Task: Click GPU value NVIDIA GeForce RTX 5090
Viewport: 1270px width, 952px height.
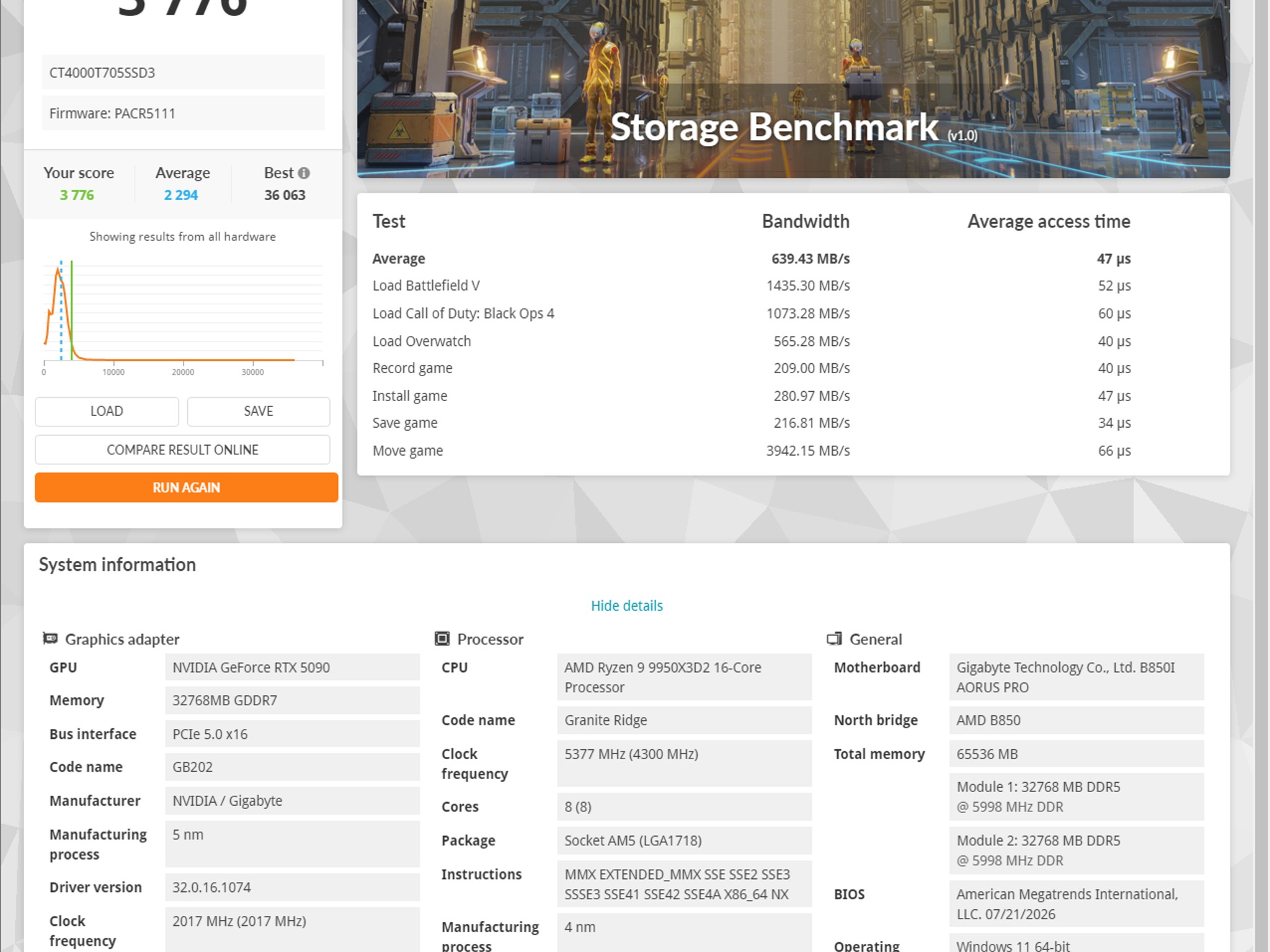Action: tap(292, 668)
